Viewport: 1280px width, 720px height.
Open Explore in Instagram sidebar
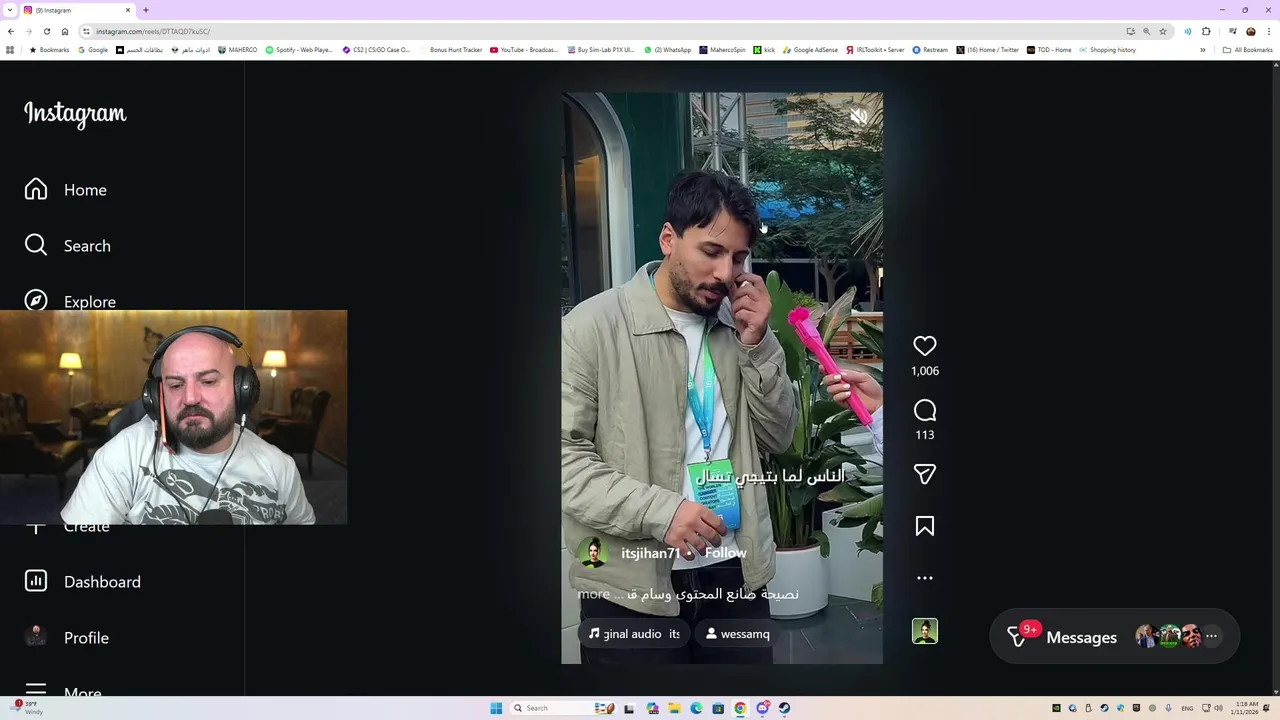pyautogui.click(x=70, y=301)
